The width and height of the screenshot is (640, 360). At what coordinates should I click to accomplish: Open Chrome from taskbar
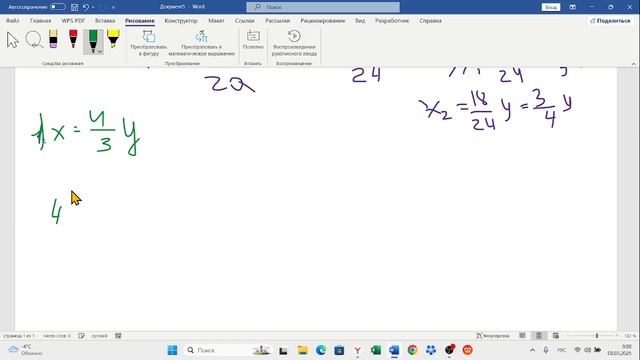412,350
